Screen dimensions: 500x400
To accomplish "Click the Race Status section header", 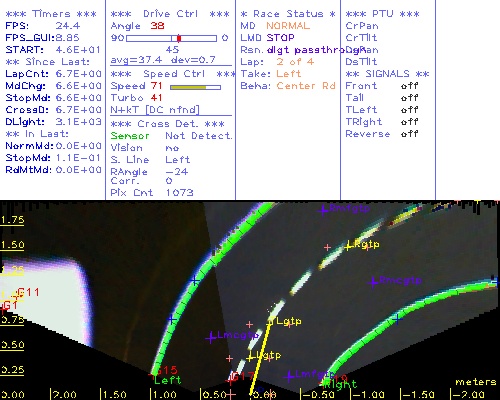I will click(288, 14).
